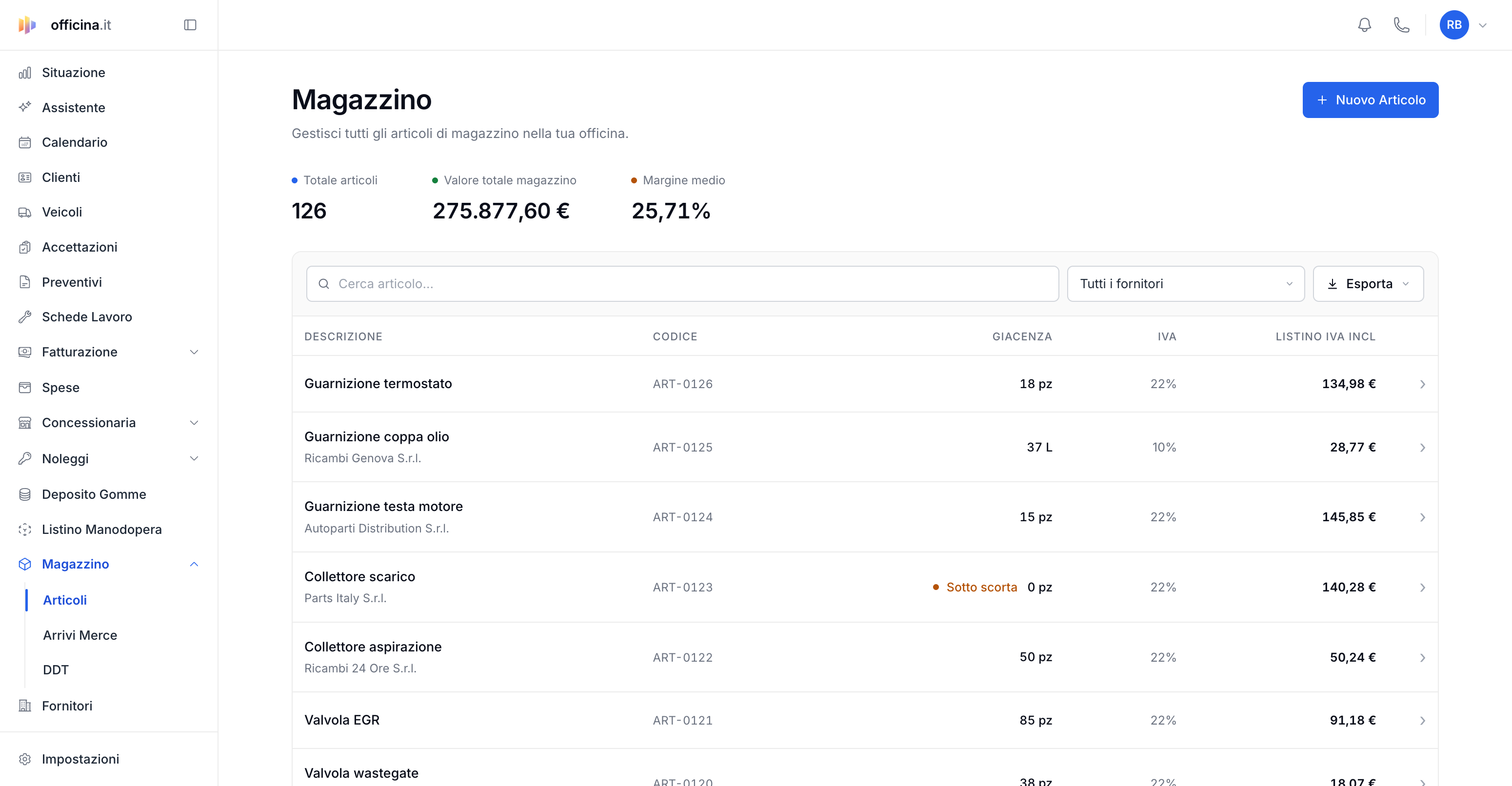
Task: Open the Esporta export menu
Action: tap(1368, 284)
